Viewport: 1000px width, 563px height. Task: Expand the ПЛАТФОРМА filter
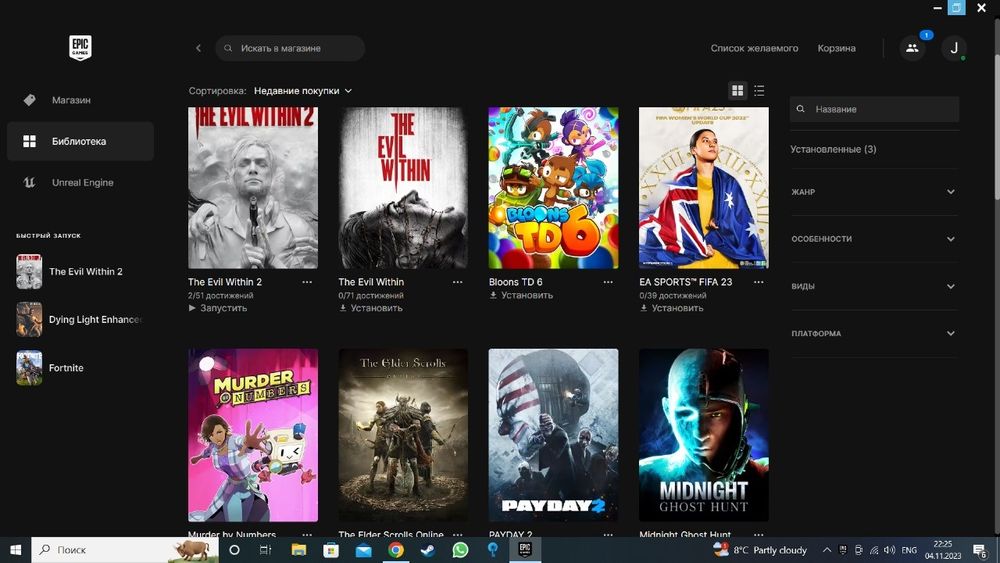(874, 333)
